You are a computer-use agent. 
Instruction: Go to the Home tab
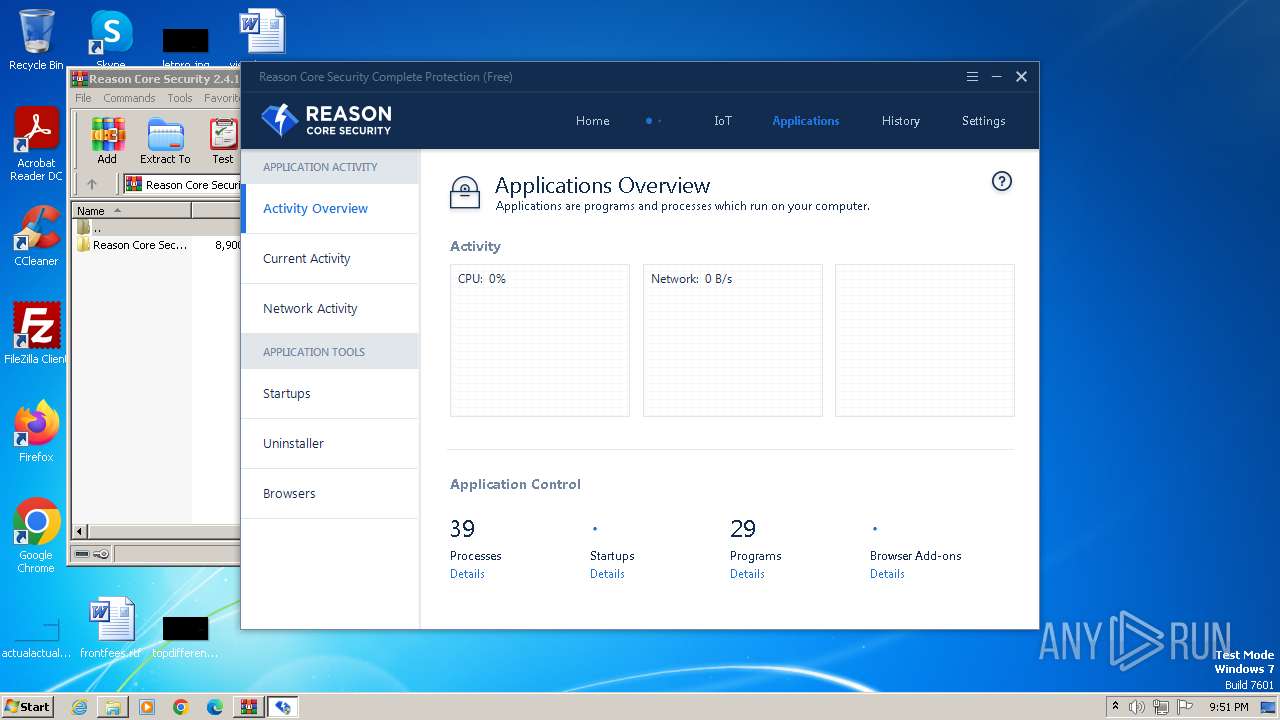[x=592, y=121]
